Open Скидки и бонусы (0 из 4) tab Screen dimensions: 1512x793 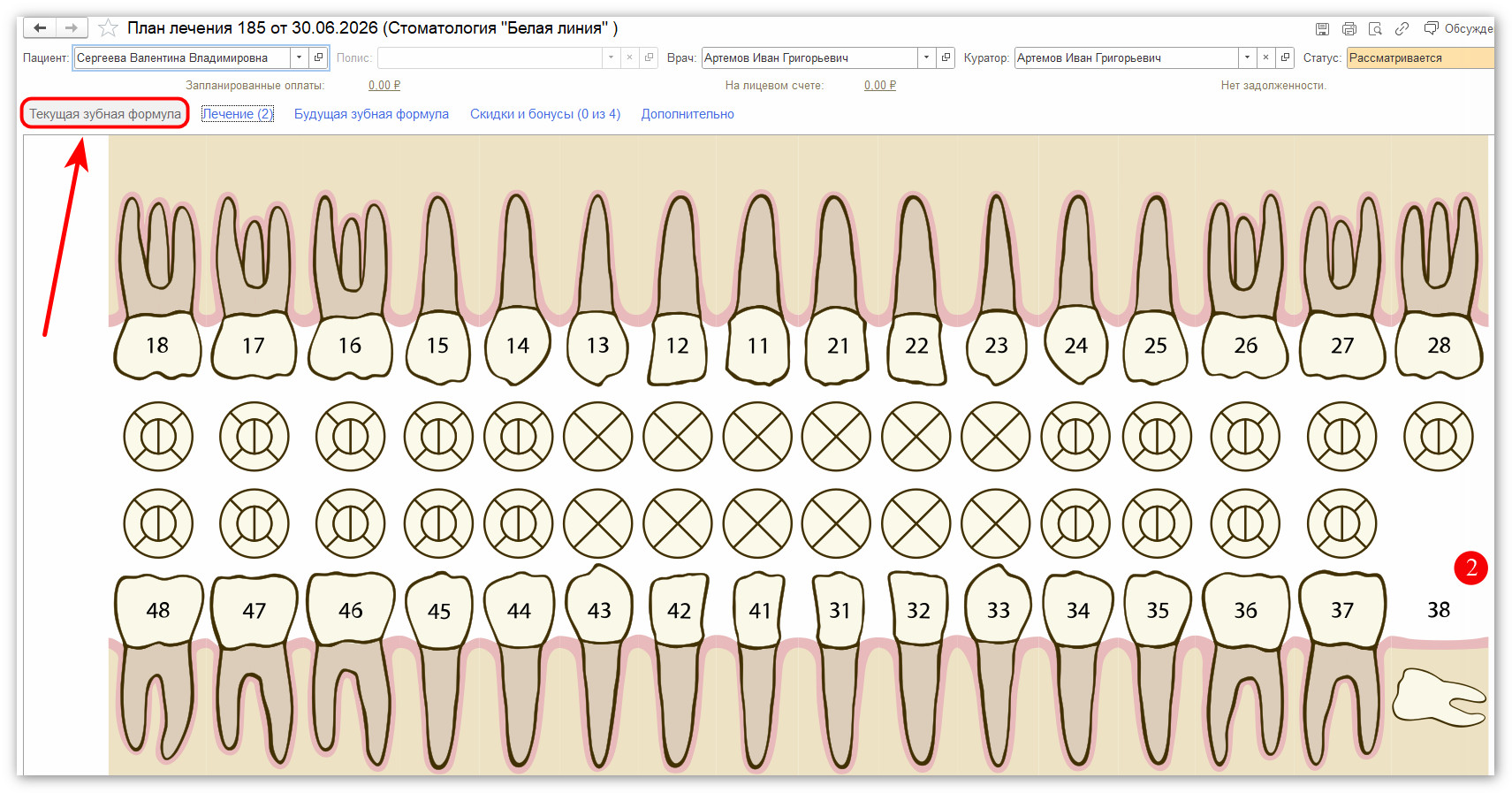[545, 114]
